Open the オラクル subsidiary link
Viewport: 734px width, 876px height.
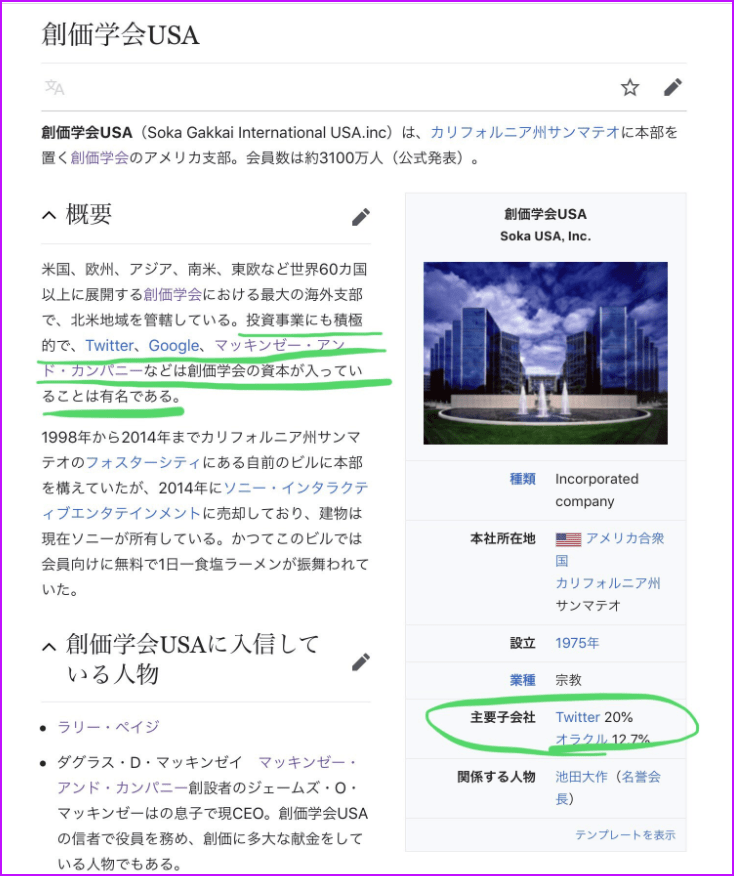[x=581, y=740]
